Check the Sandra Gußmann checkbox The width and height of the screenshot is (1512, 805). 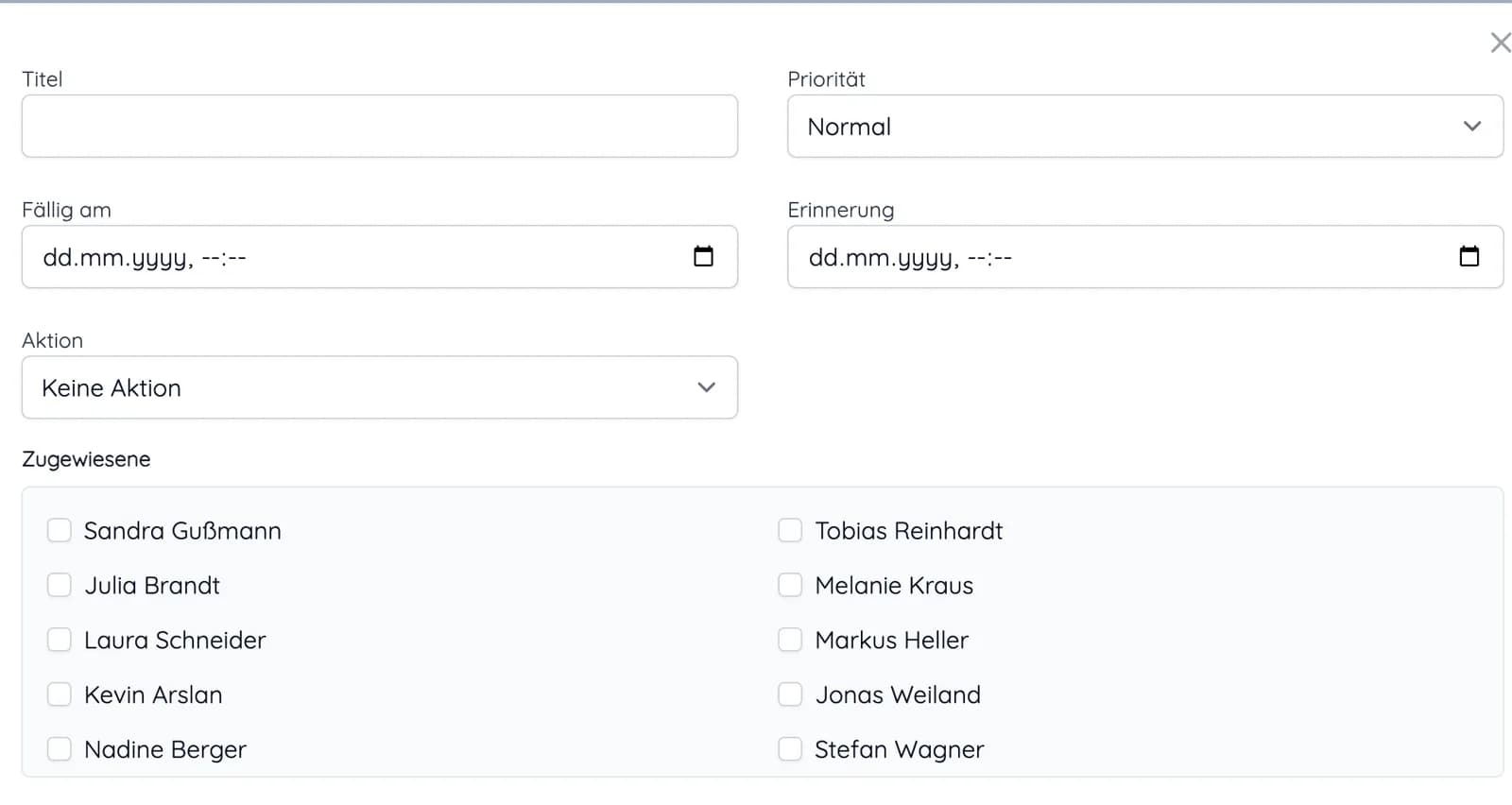tap(60, 530)
